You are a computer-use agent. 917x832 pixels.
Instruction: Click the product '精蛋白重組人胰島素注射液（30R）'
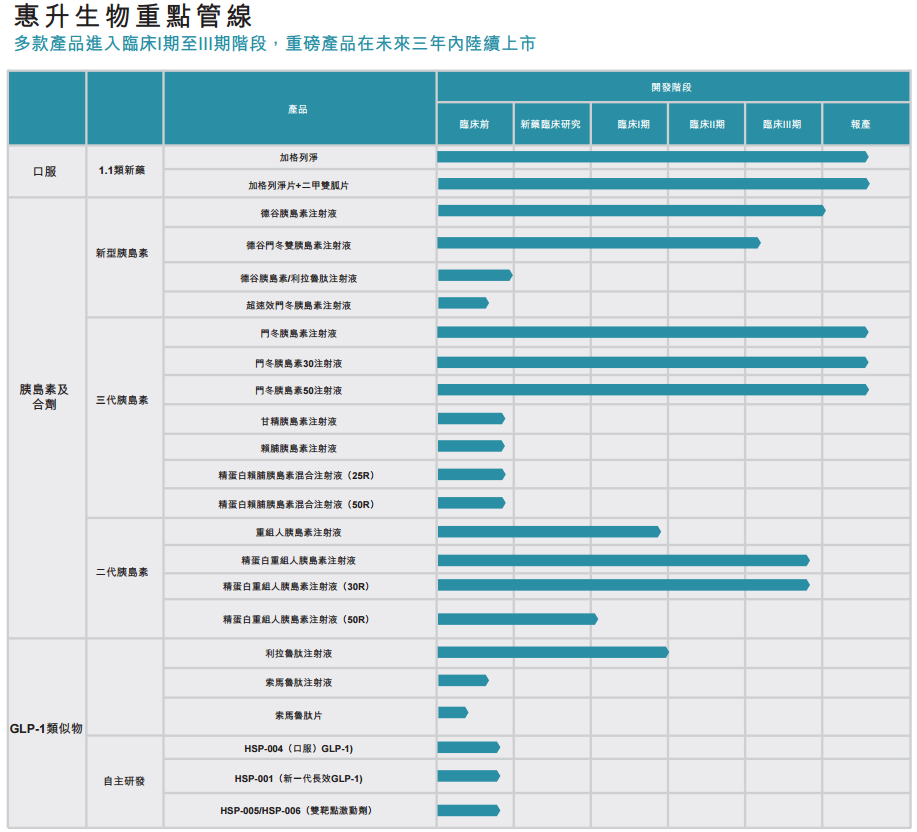pyautogui.click(x=297, y=586)
